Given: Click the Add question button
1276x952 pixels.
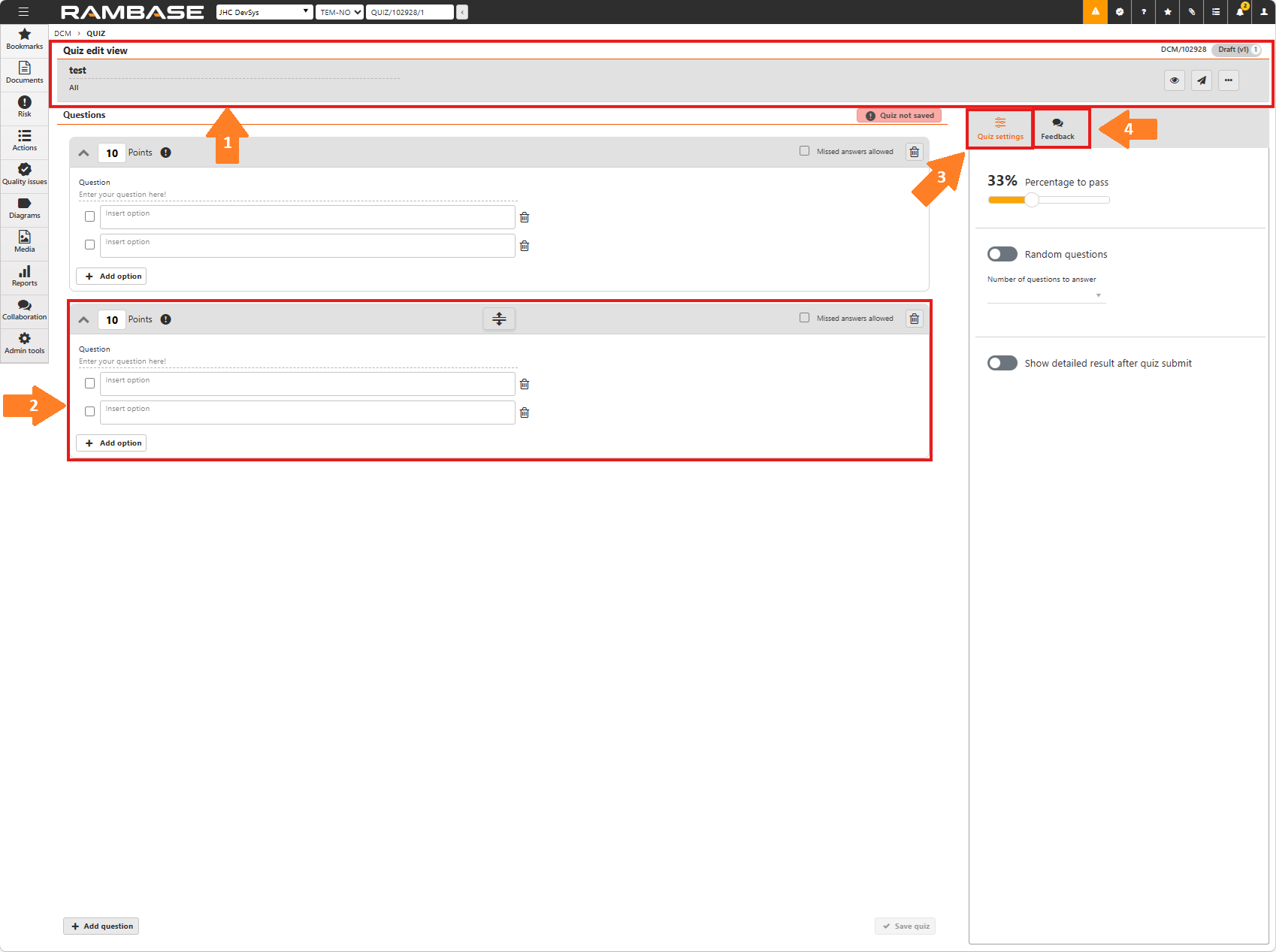Looking at the screenshot, I should point(101,926).
